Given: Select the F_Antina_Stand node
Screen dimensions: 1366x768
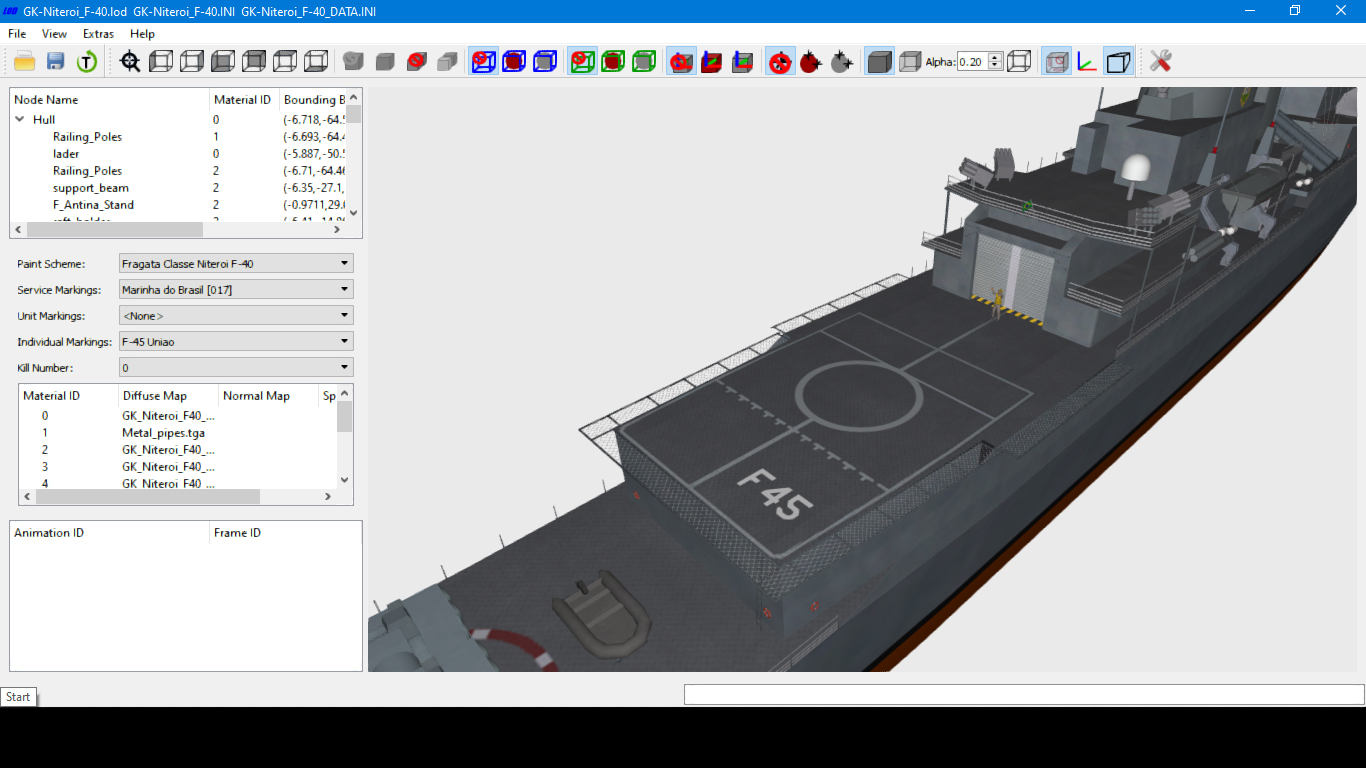Looking at the screenshot, I should [x=178, y=204].
